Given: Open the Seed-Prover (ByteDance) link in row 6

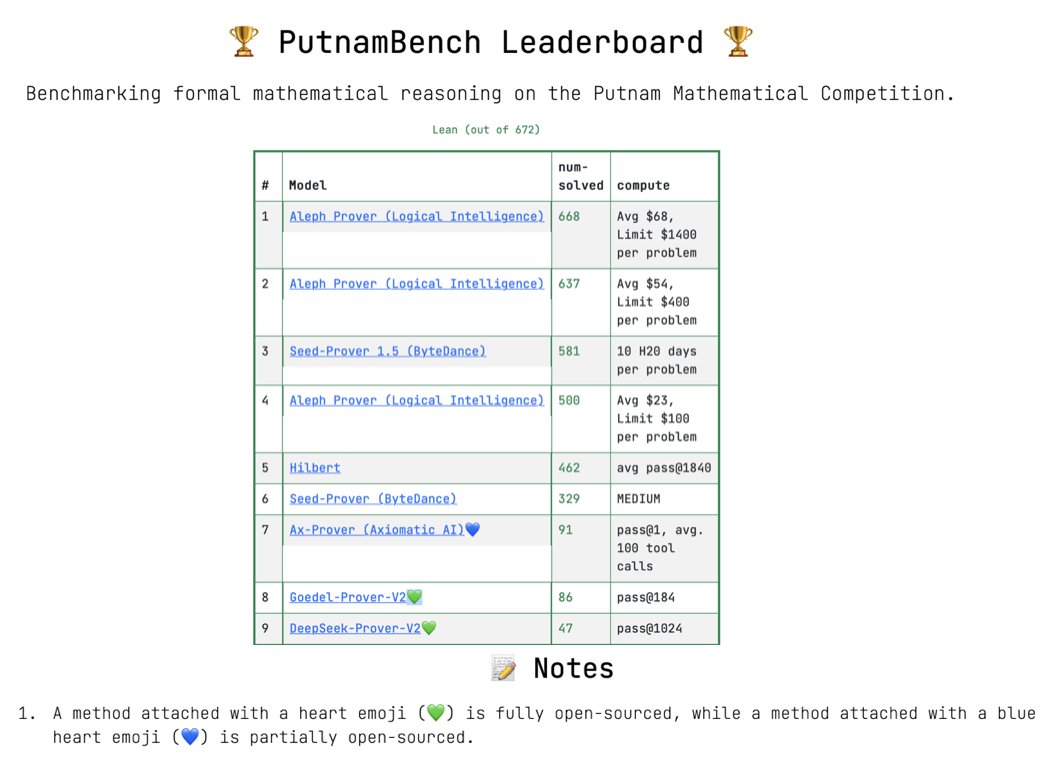Looking at the screenshot, I should pos(372,499).
